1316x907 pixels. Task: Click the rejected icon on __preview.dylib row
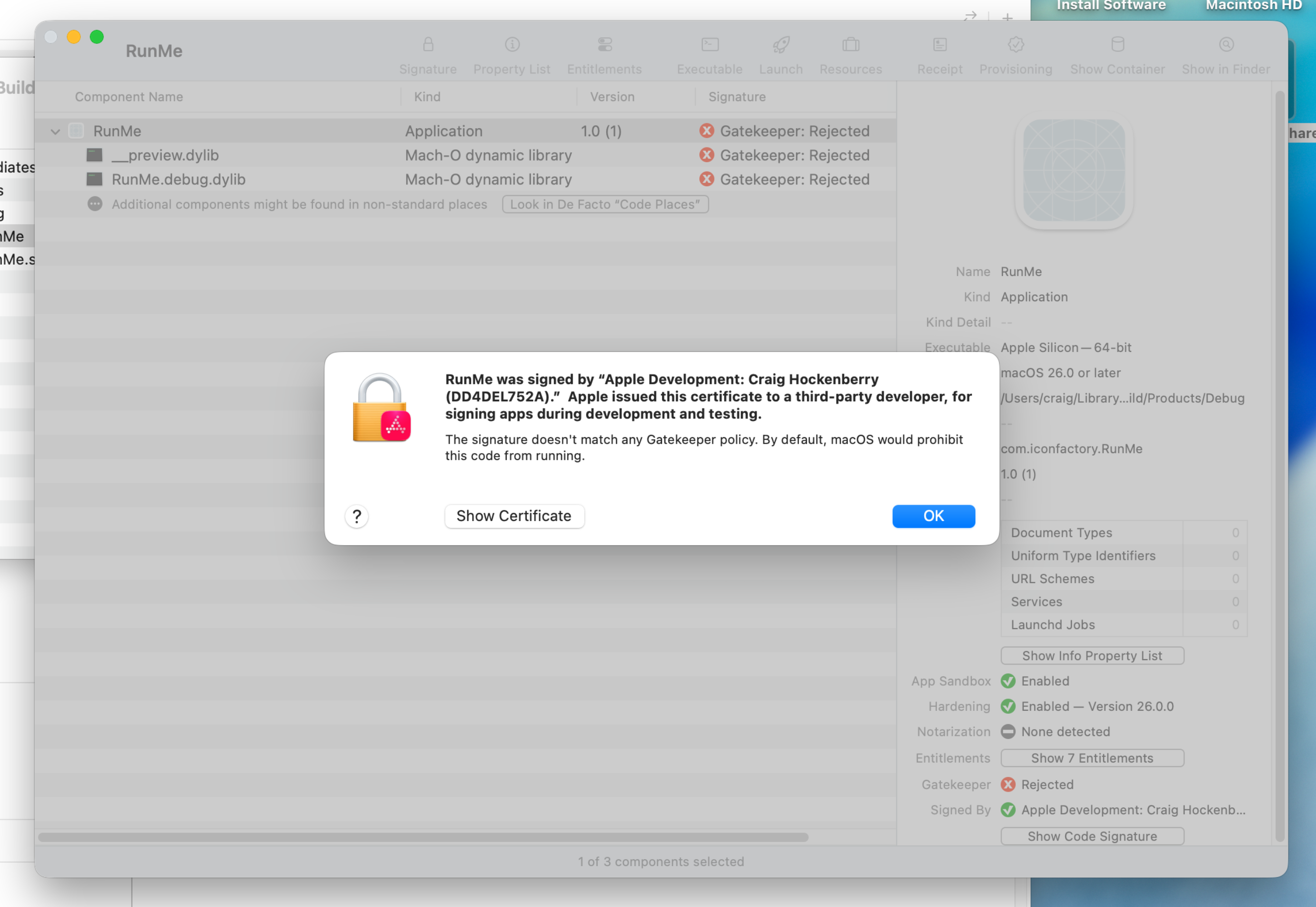(706, 155)
